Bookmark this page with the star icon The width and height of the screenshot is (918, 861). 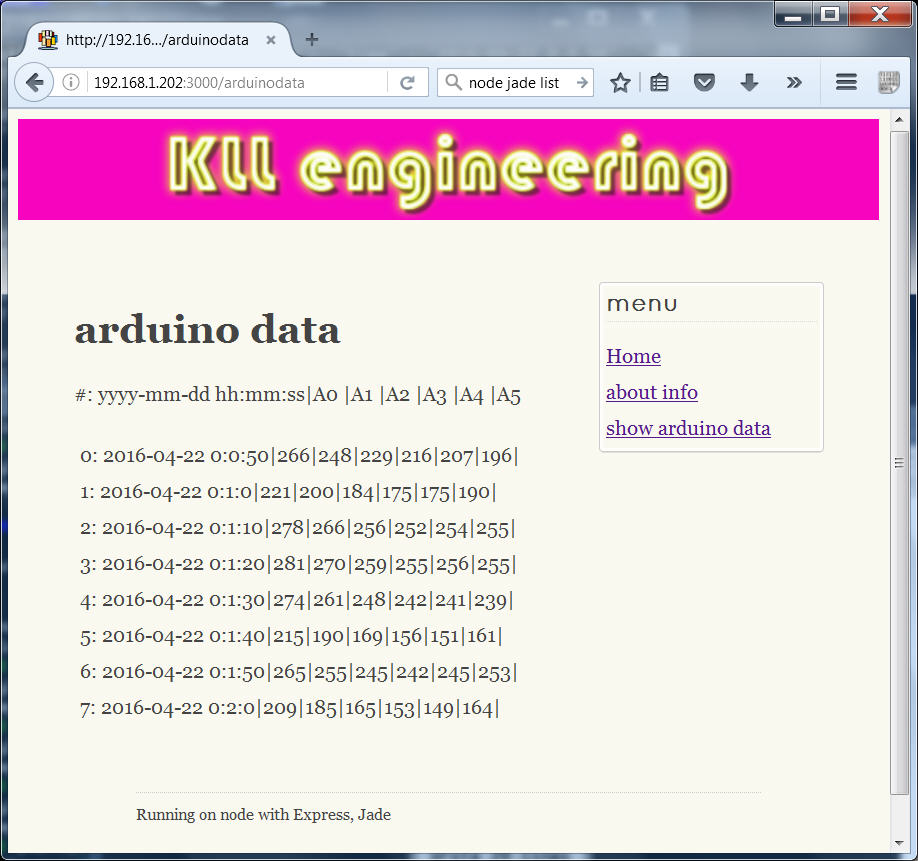(620, 83)
